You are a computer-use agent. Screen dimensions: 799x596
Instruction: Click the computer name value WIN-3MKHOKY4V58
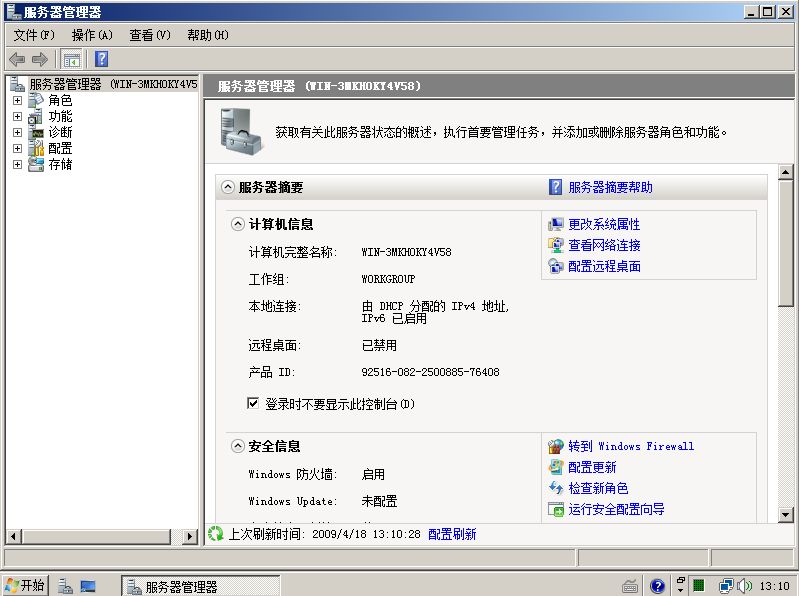pos(406,252)
